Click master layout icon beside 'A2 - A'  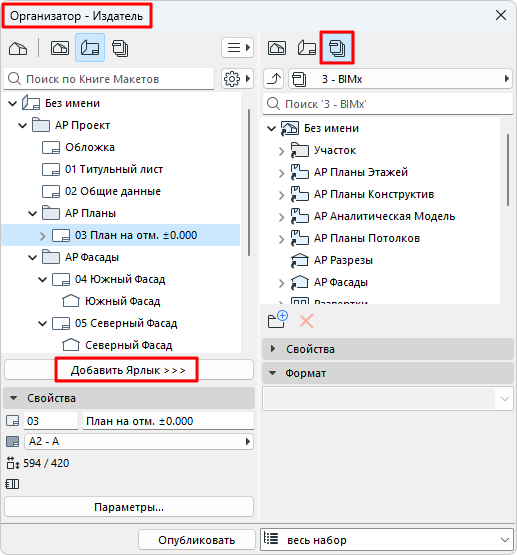coord(12,441)
